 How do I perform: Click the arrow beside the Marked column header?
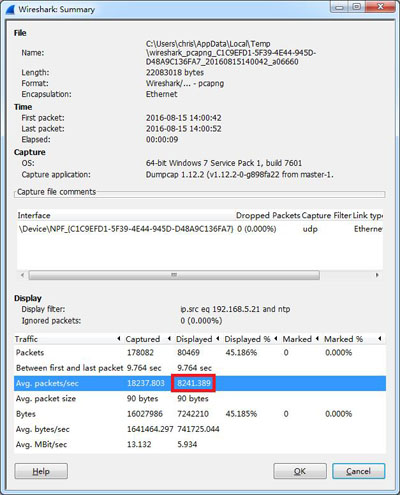tap(276, 339)
